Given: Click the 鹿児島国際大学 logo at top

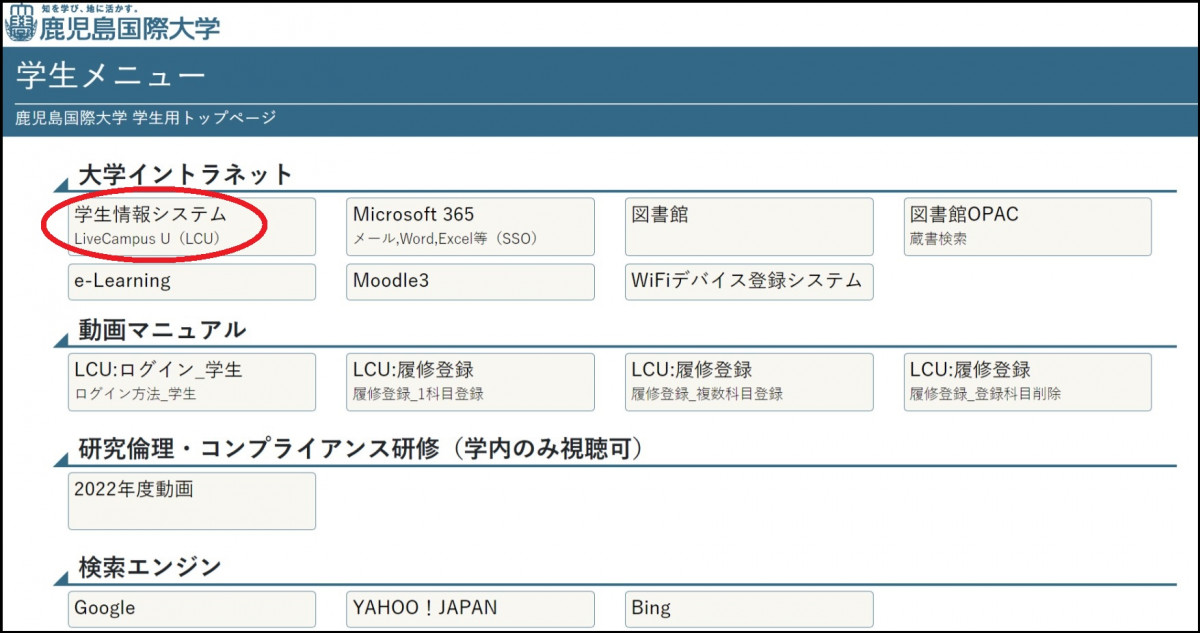Looking at the screenshot, I should coord(112,24).
